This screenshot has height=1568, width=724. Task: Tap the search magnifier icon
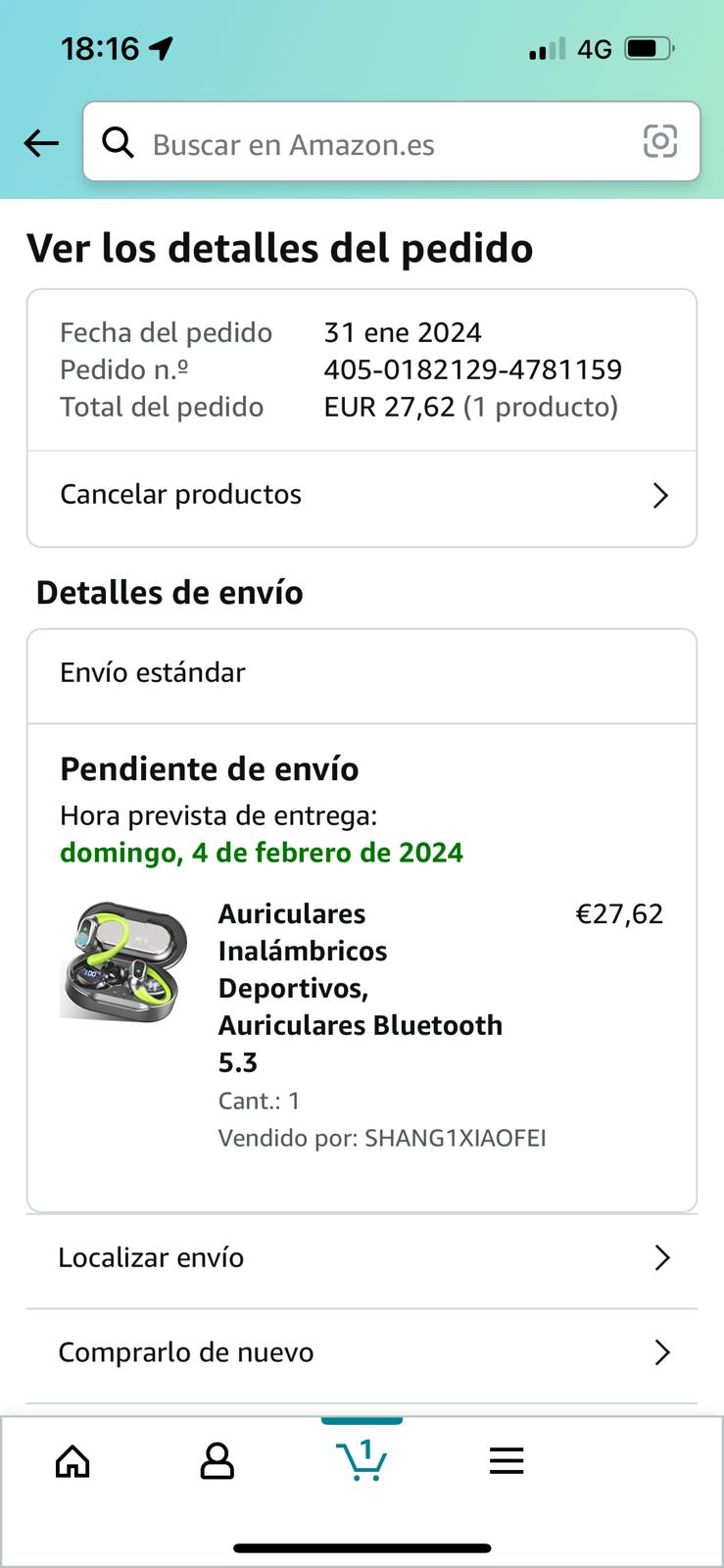(119, 143)
